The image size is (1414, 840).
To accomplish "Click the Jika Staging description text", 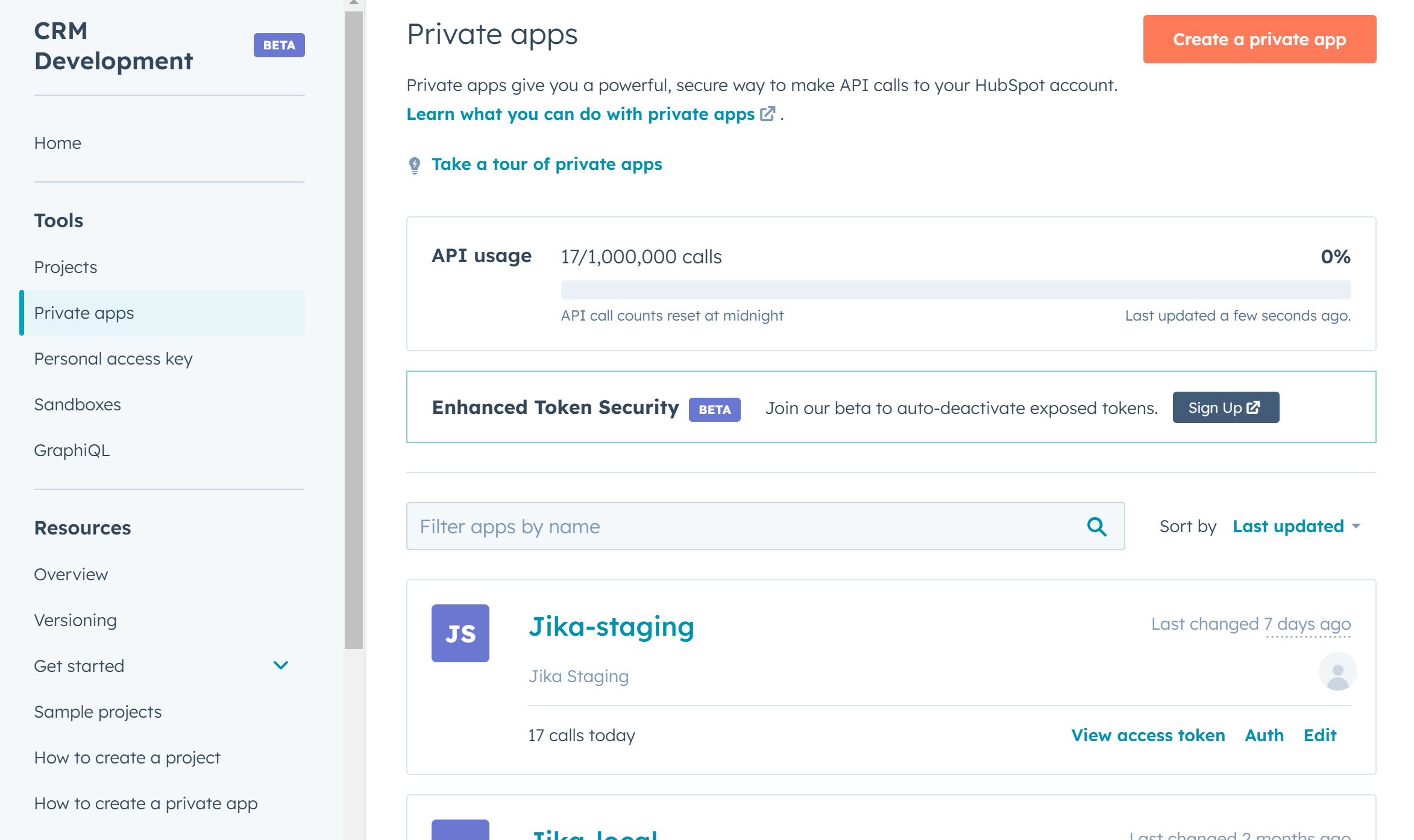I will click(579, 676).
